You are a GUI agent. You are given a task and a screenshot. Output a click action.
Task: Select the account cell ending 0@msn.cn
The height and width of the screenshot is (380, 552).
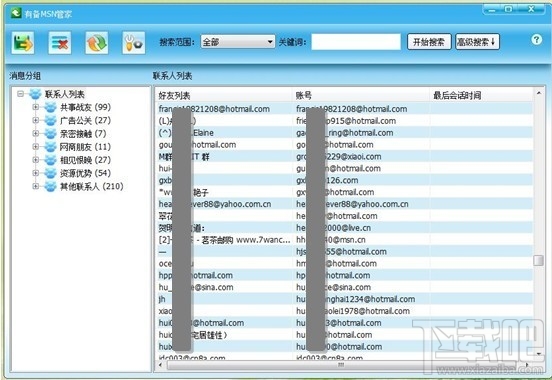[x=331, y=240]
